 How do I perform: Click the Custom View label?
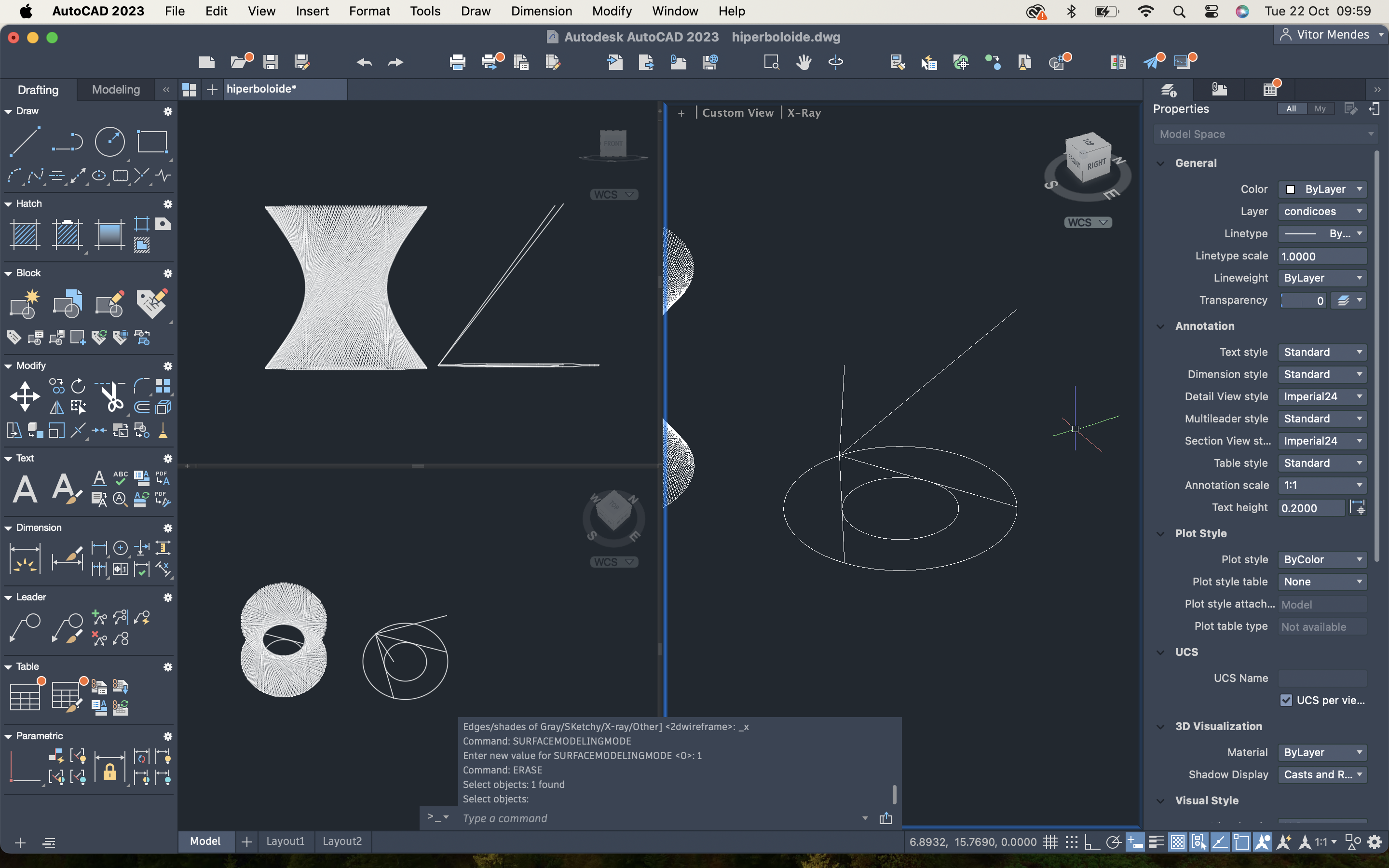(737, 113)
